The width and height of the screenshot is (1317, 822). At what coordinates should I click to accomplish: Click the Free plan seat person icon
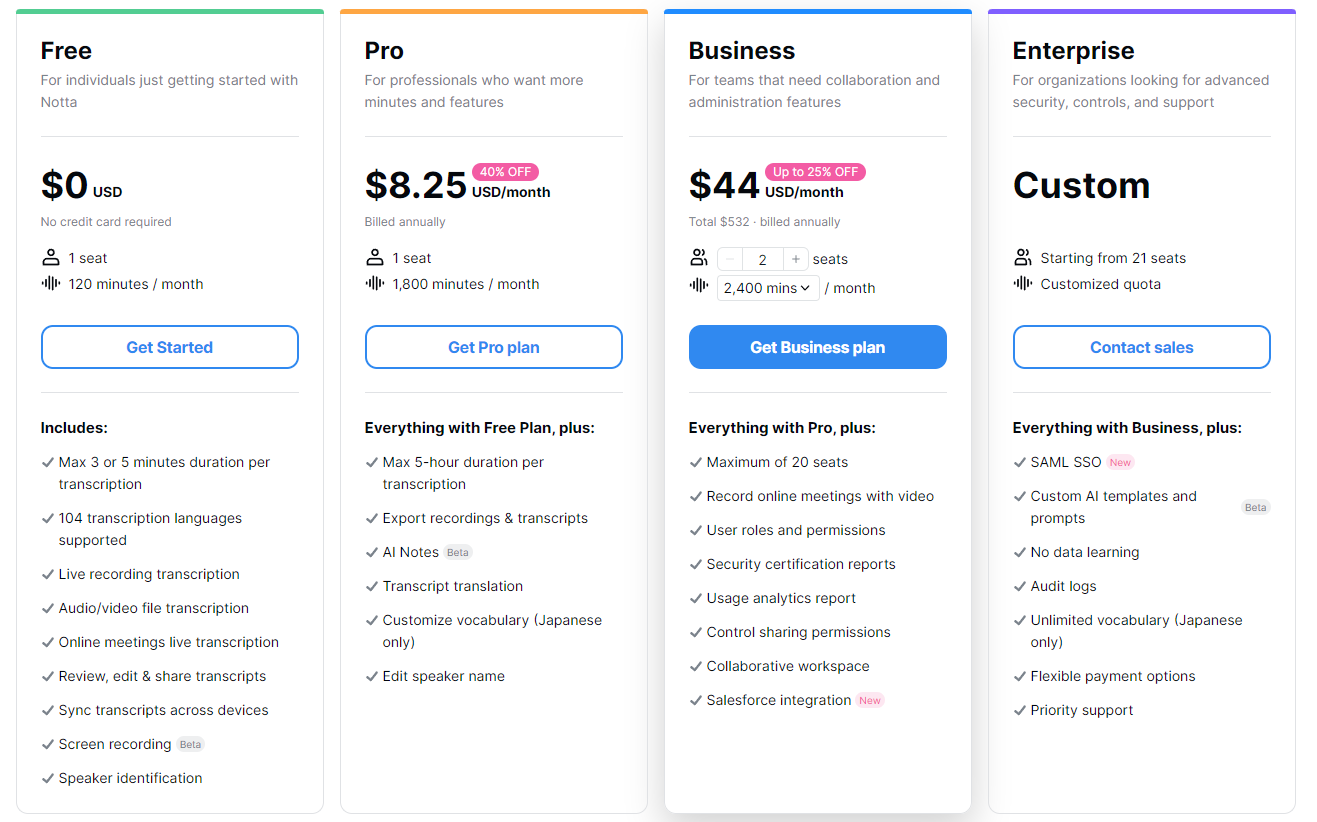(51, 258)
